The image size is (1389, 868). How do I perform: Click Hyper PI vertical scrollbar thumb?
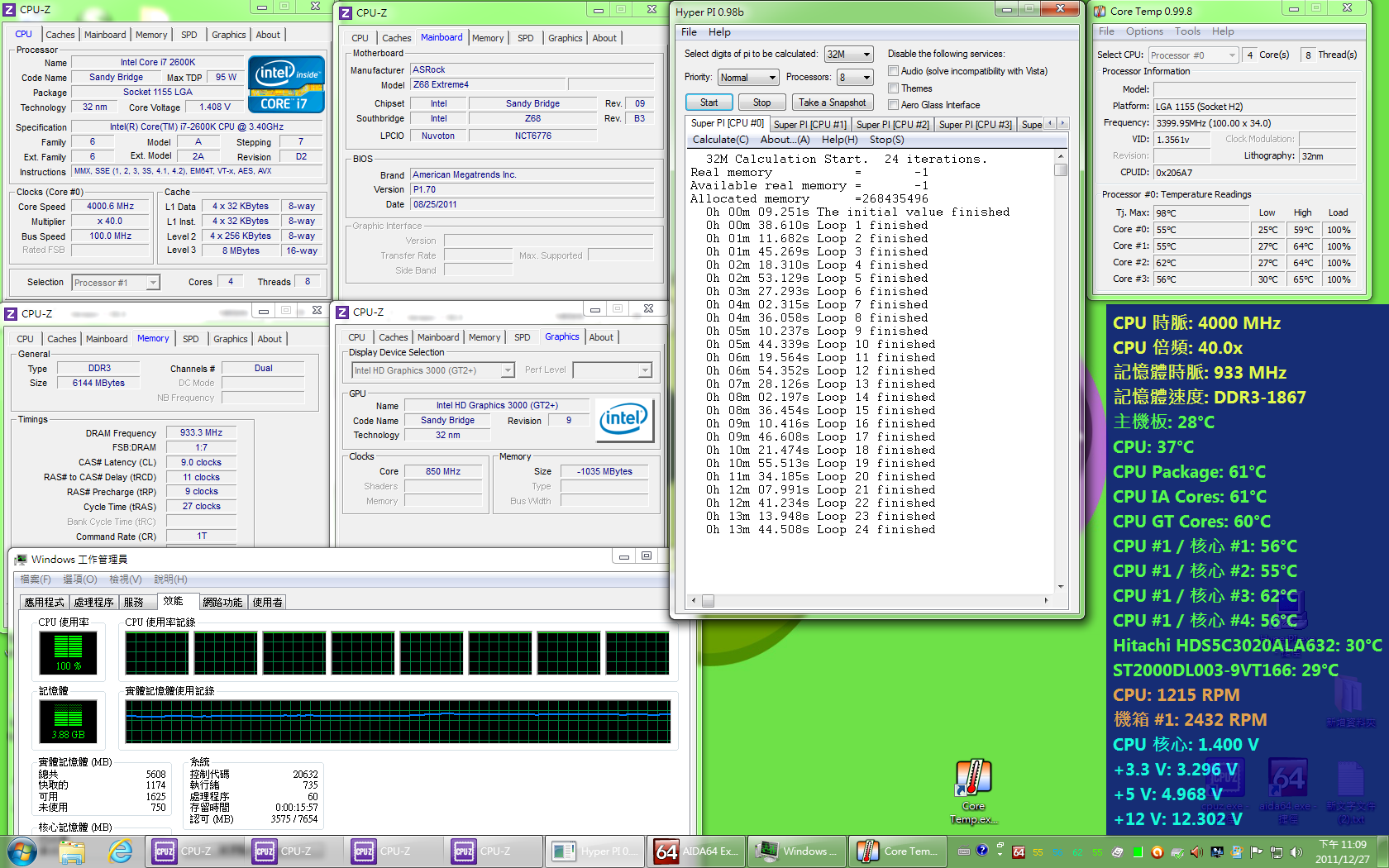pyautogui.click(x=1061, y=169)
